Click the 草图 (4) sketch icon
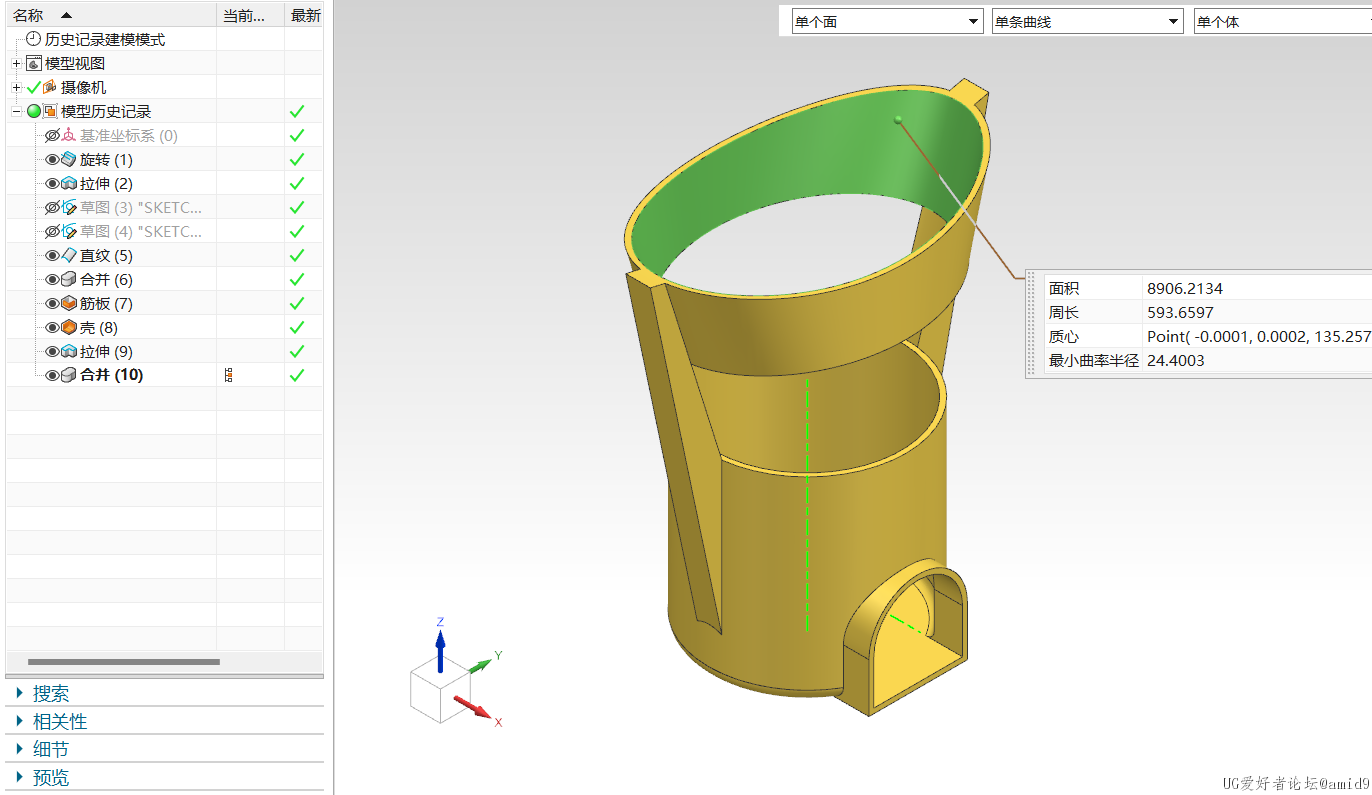This screenshot has height=795, width=1372. click(69, 231)
